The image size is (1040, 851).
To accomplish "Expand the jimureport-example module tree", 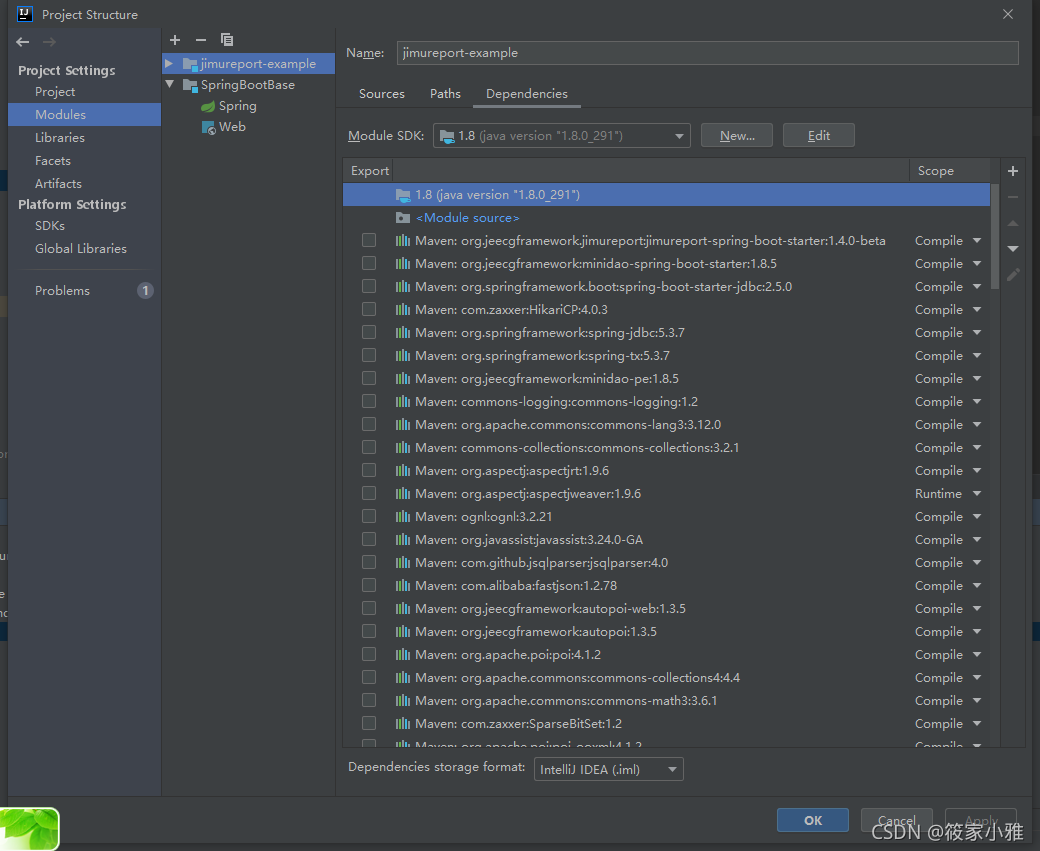I will tap(169, 64).
